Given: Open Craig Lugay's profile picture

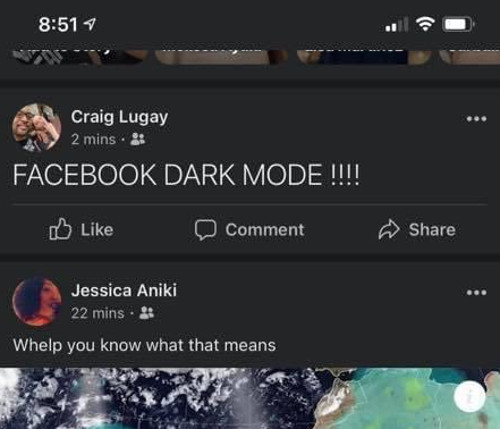Looking at the screenshot, I should tap(36, 127).
